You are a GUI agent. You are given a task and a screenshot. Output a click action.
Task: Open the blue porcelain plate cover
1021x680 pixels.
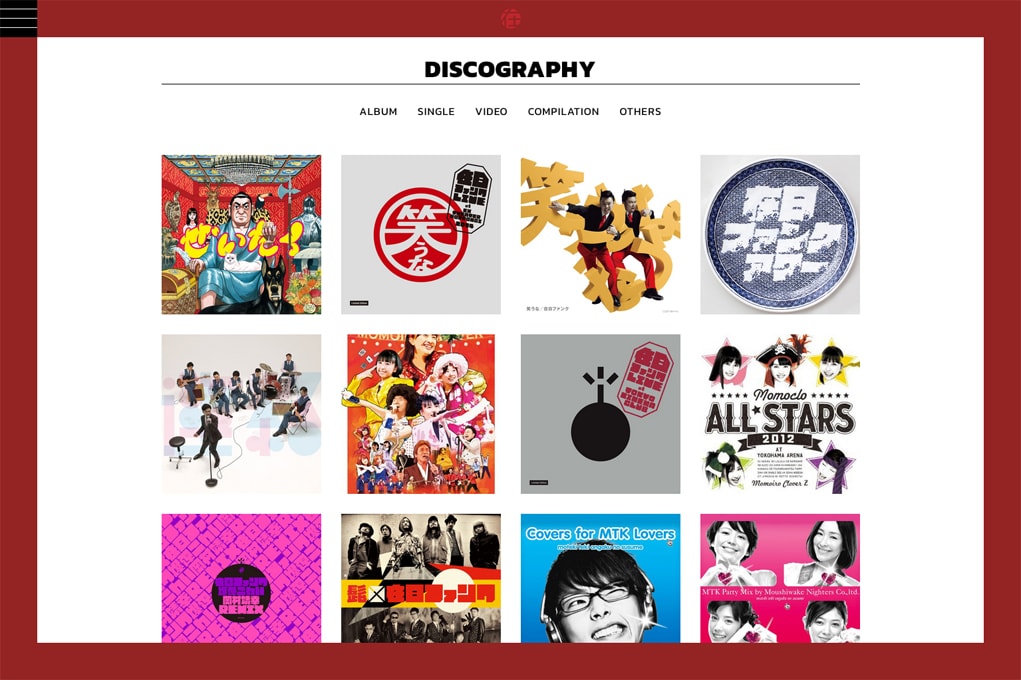pos(780,234)
